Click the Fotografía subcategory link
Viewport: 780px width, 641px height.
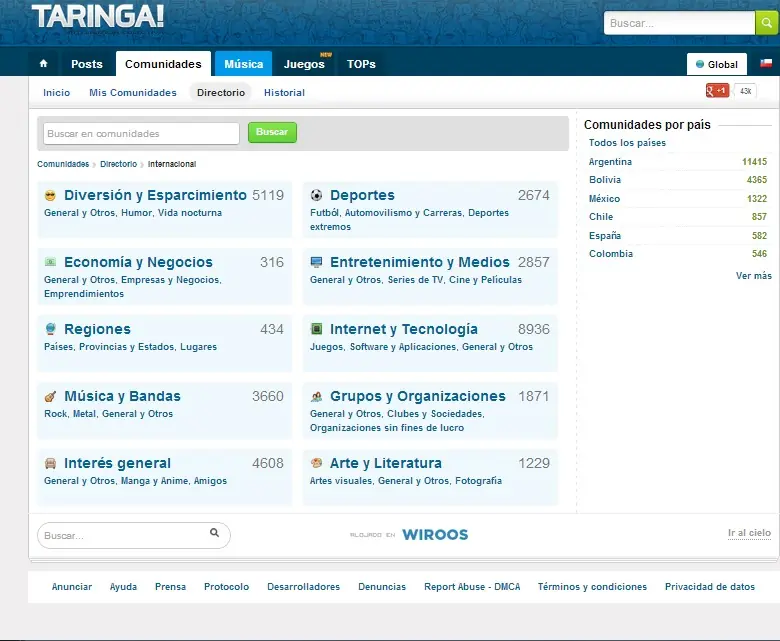click(479, 481)
